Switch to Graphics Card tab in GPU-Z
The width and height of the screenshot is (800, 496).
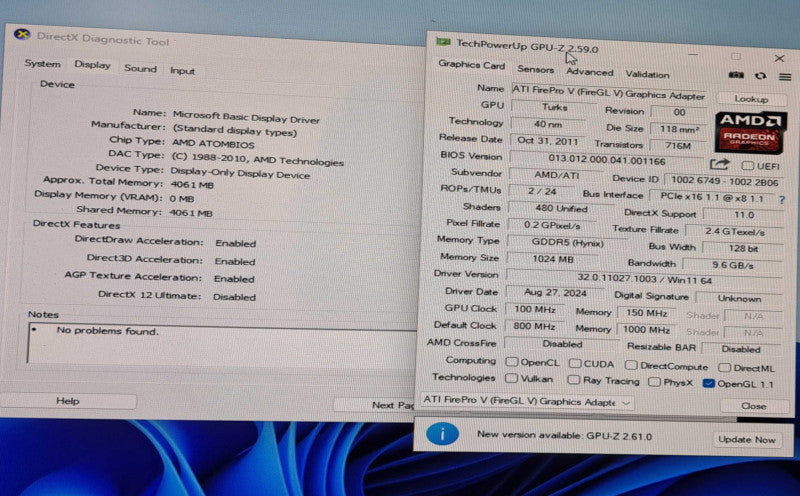tap(471, 65)
